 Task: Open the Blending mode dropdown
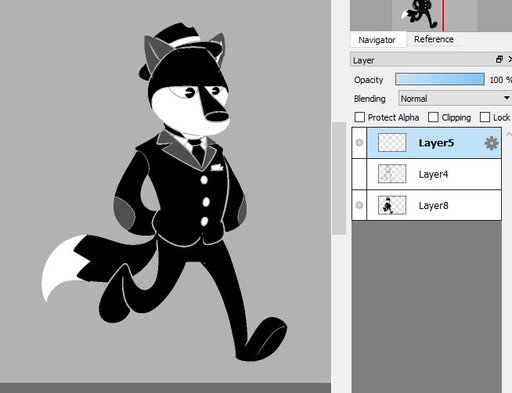coord(455,98)
